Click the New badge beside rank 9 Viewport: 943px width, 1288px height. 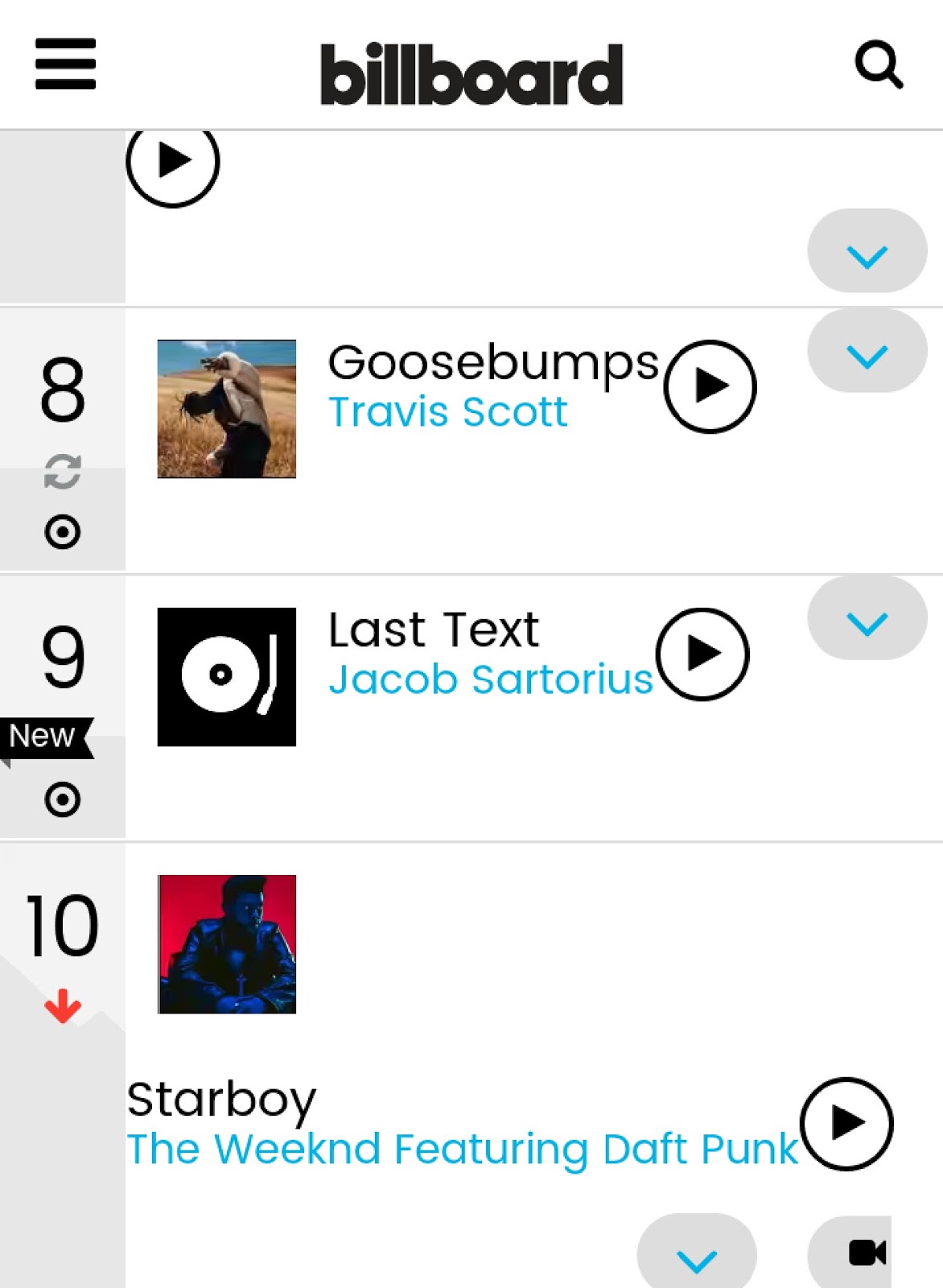pyautogui.click(x=42, y=734)
